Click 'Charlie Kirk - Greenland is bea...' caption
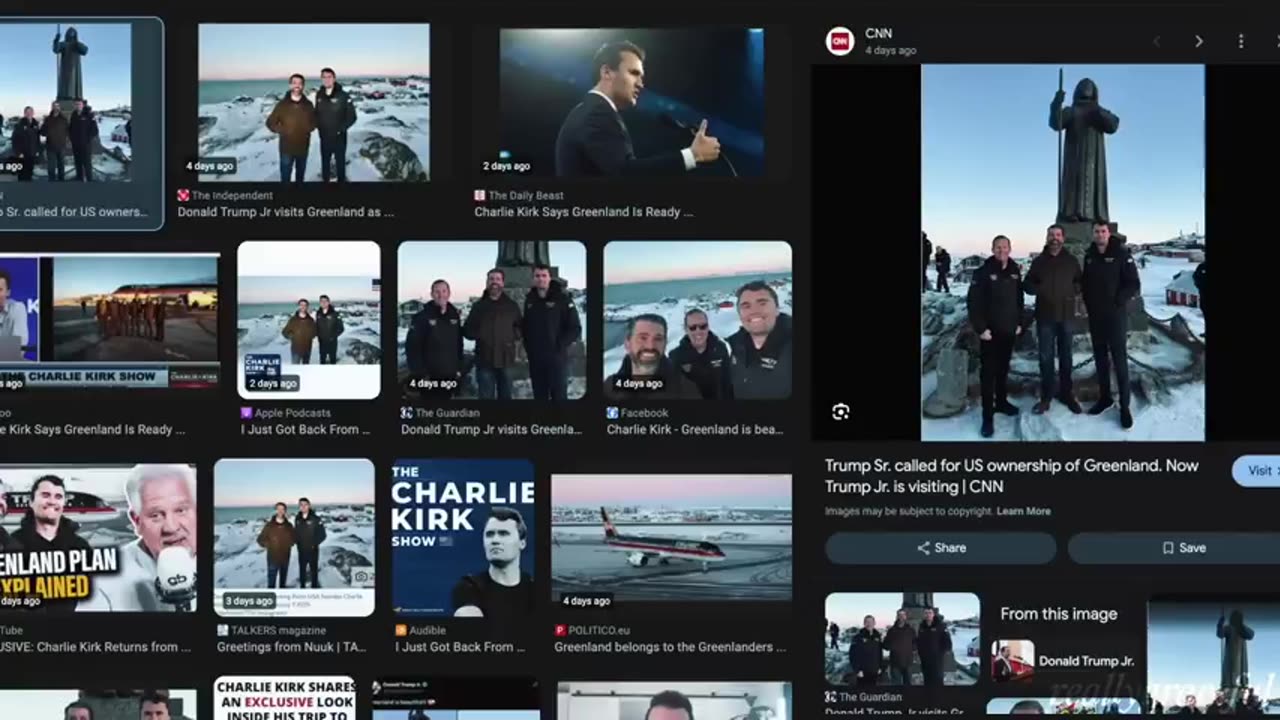 pyautogui.click(x=695, y=429)
